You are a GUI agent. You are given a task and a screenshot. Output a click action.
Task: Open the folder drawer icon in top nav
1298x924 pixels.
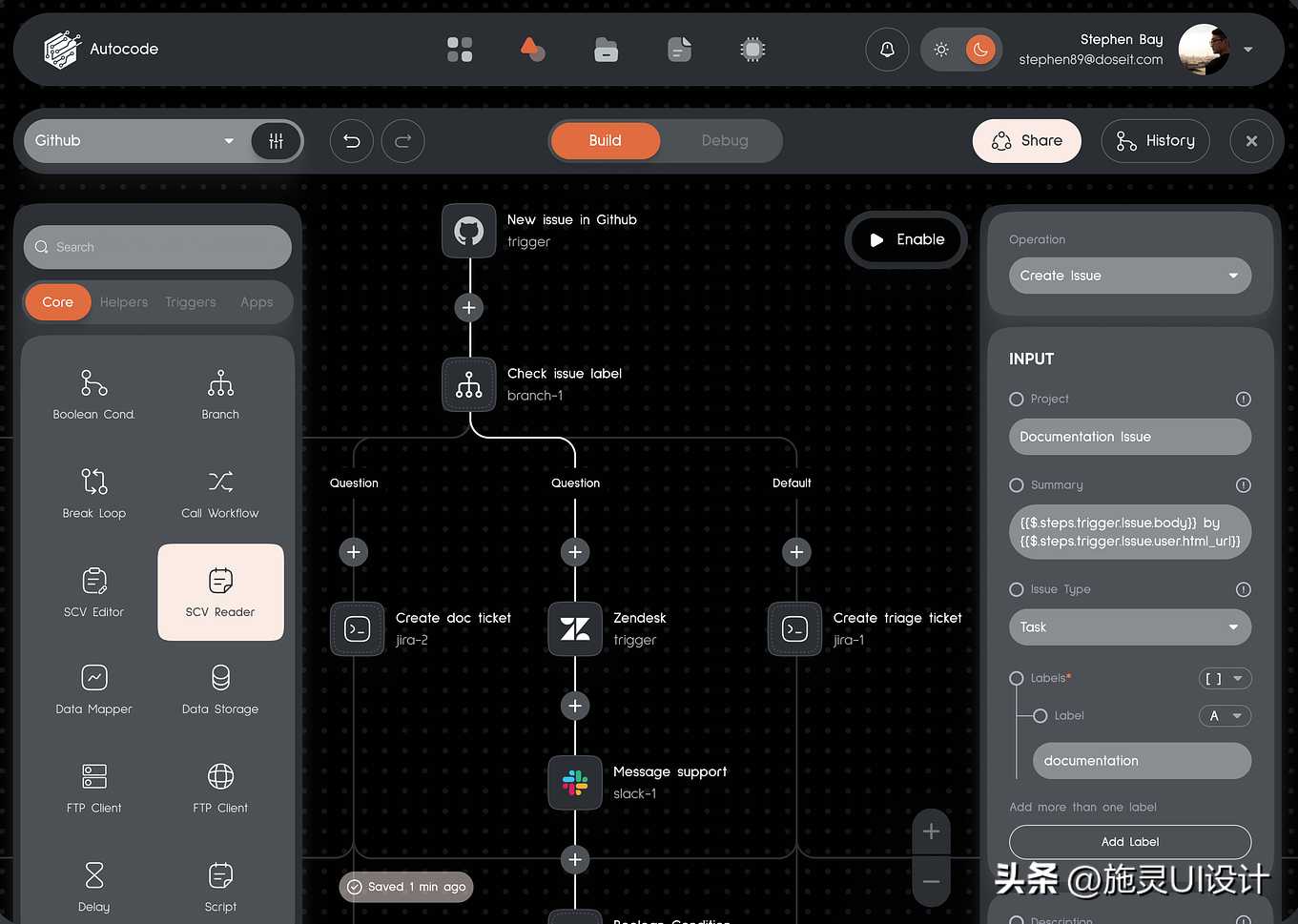[x=606, y=50]
